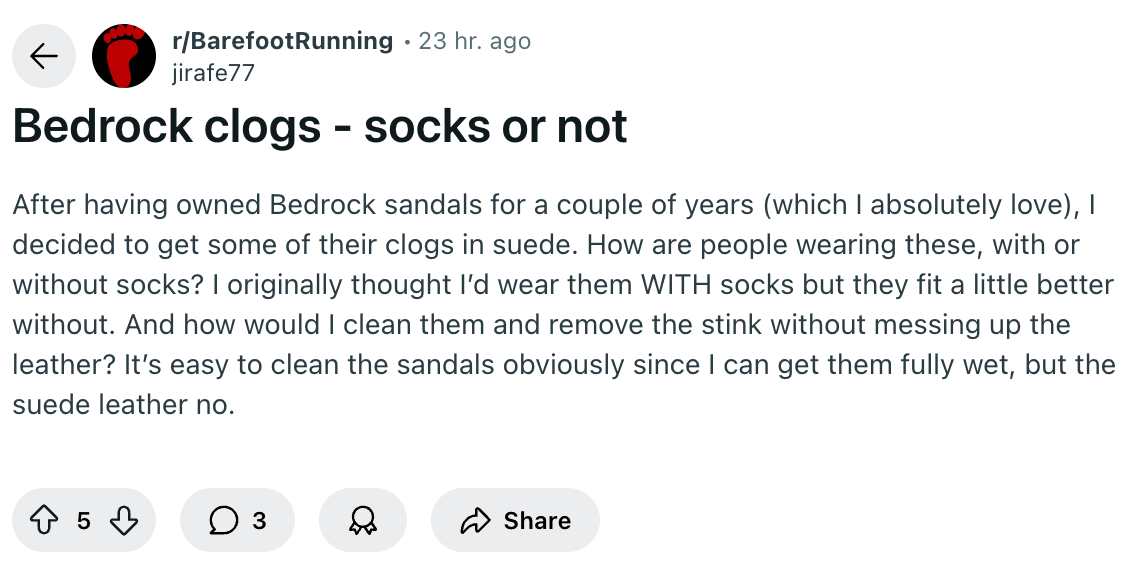The image size is (1146, 572).
Task: Go back using the left arrow button
Action: 44,56
